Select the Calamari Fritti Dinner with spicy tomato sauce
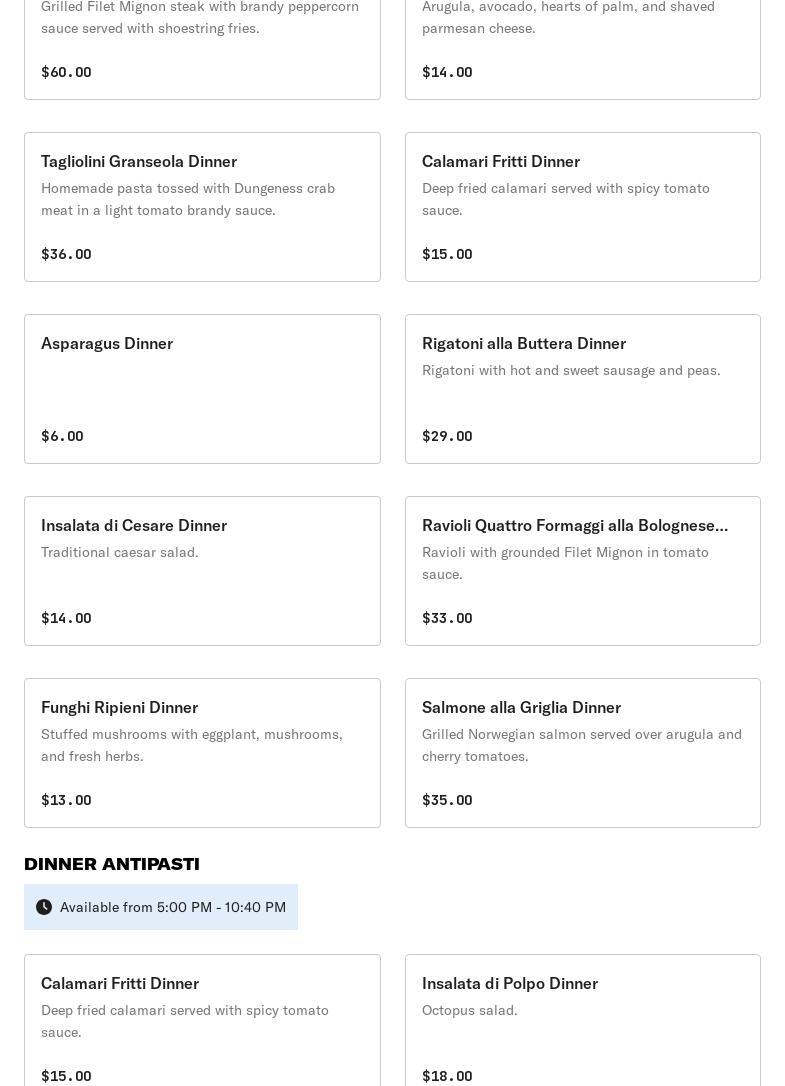The image size is (785, 1086). [x=582, y=206]
